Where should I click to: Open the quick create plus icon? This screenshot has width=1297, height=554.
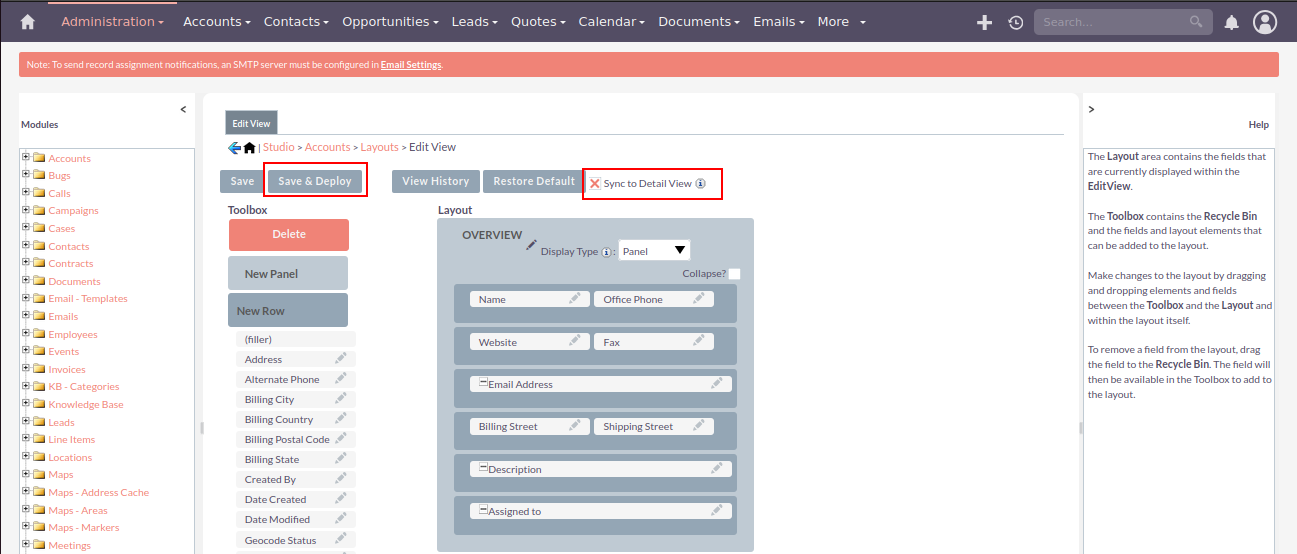984,22
